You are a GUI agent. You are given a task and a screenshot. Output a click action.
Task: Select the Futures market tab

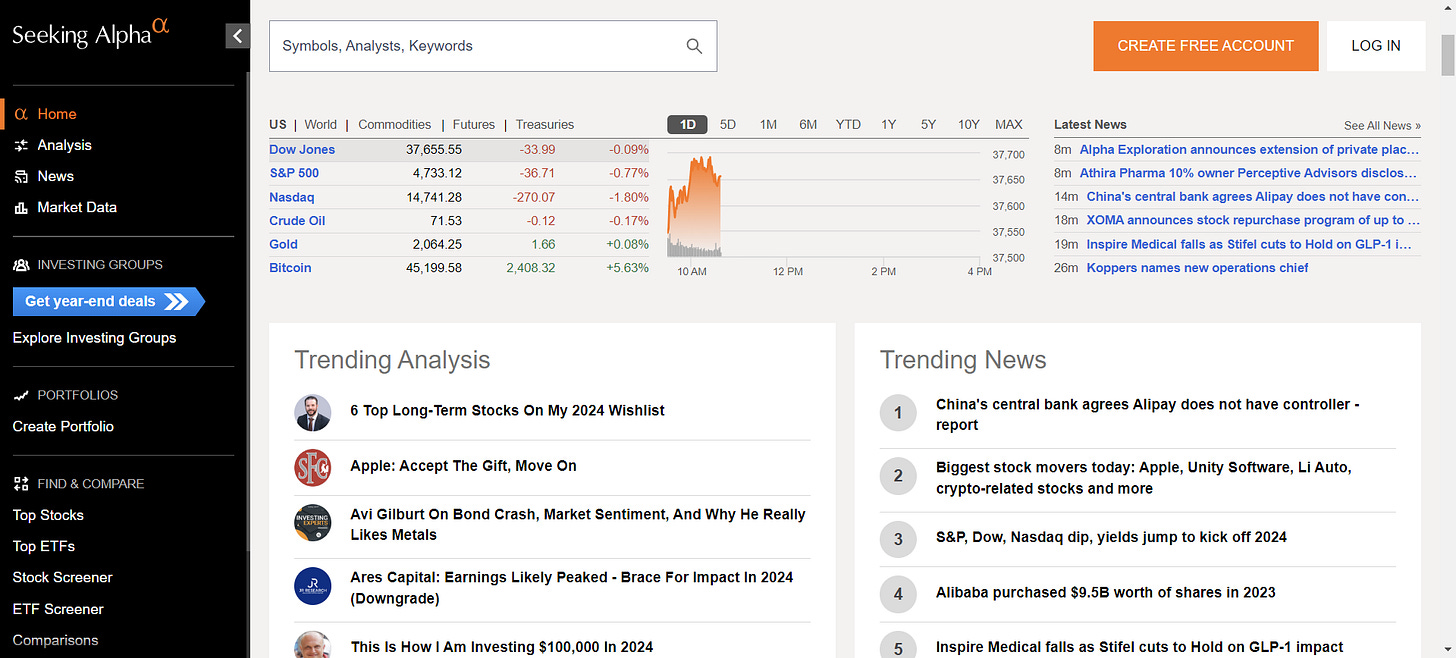(474, 125)
